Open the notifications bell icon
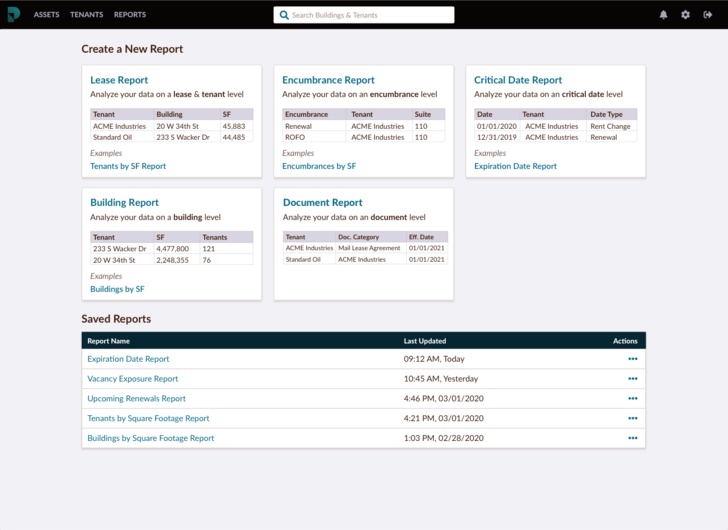The height and width of the screenshot is (530, 728). pyautogui.click(x=663, y=15)
